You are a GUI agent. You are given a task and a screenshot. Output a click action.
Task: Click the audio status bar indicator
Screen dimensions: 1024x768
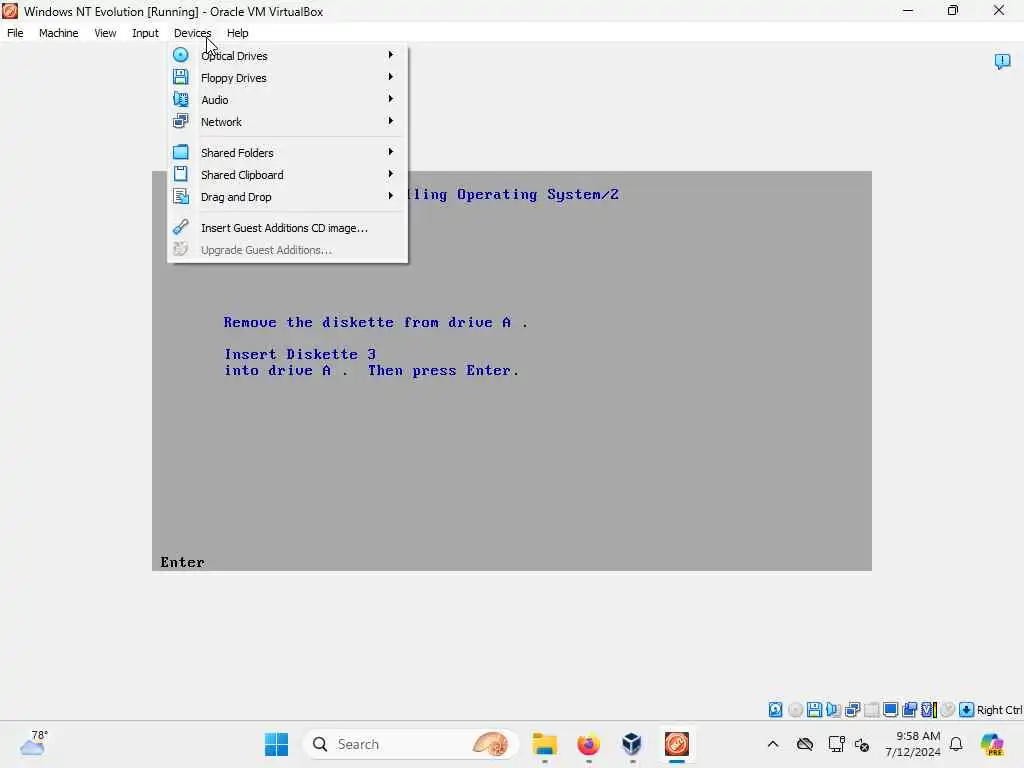[833, 710]
